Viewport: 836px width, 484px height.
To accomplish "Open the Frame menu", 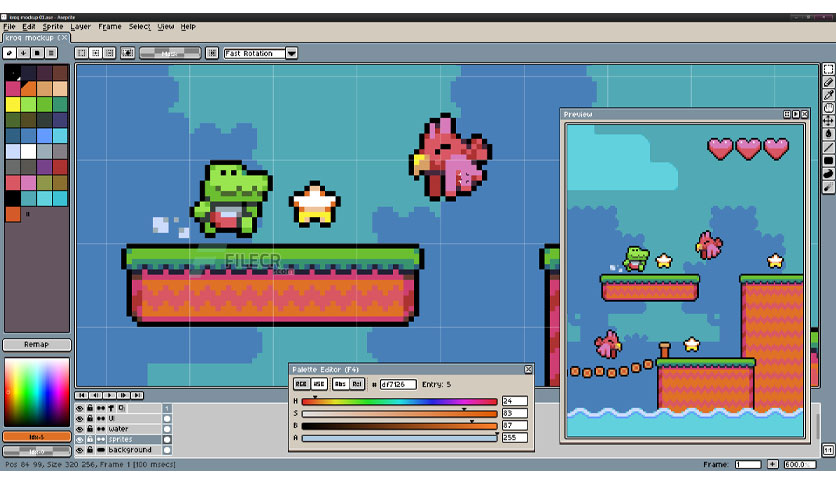I will (110, 26).
